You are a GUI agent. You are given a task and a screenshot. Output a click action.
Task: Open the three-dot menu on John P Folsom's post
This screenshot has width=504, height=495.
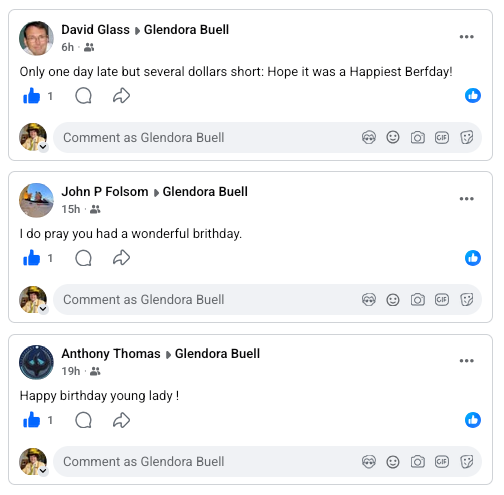[467, 199]
